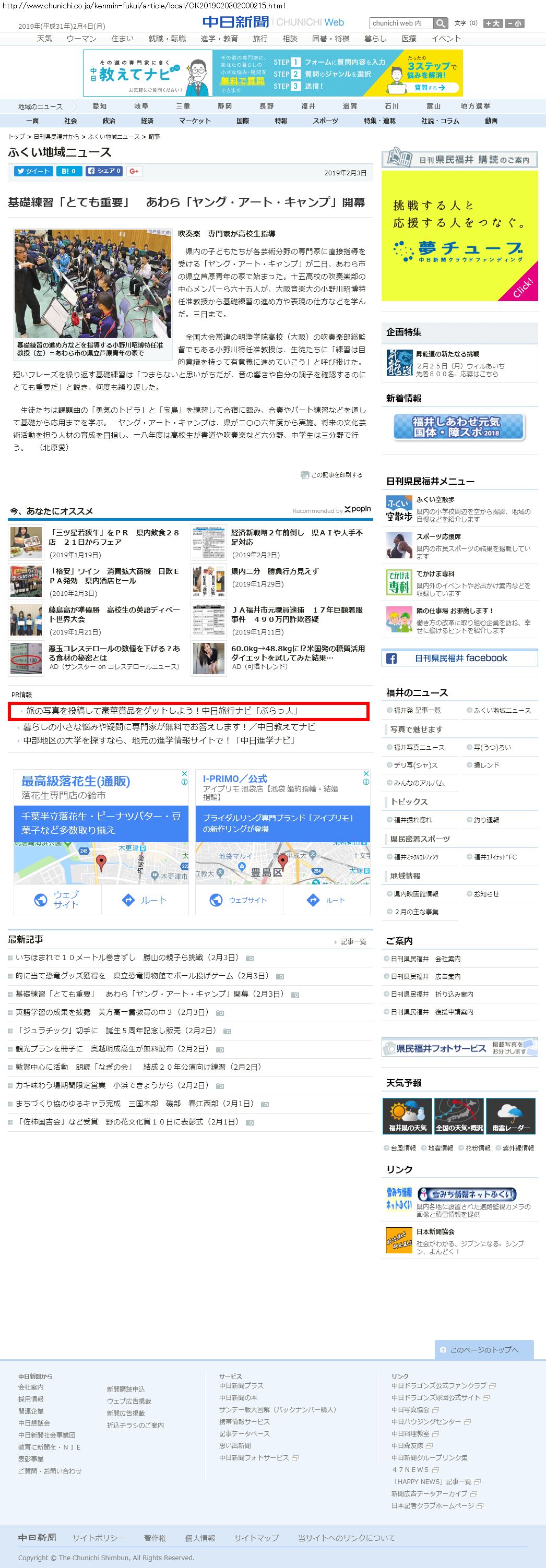Viewport: 546px width, 1568px height.
Task: Click the Twitter tweet share button
Action: [x=33, y=171]
